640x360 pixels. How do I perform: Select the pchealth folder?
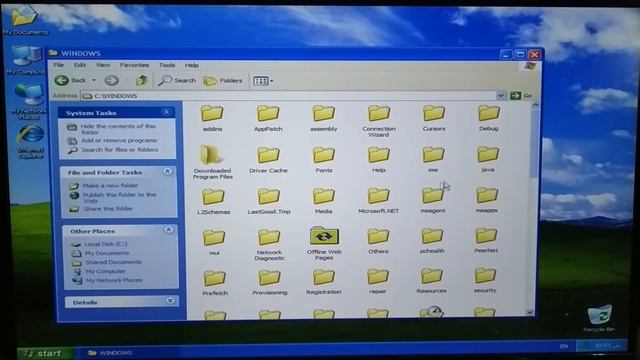pos(432,241)
